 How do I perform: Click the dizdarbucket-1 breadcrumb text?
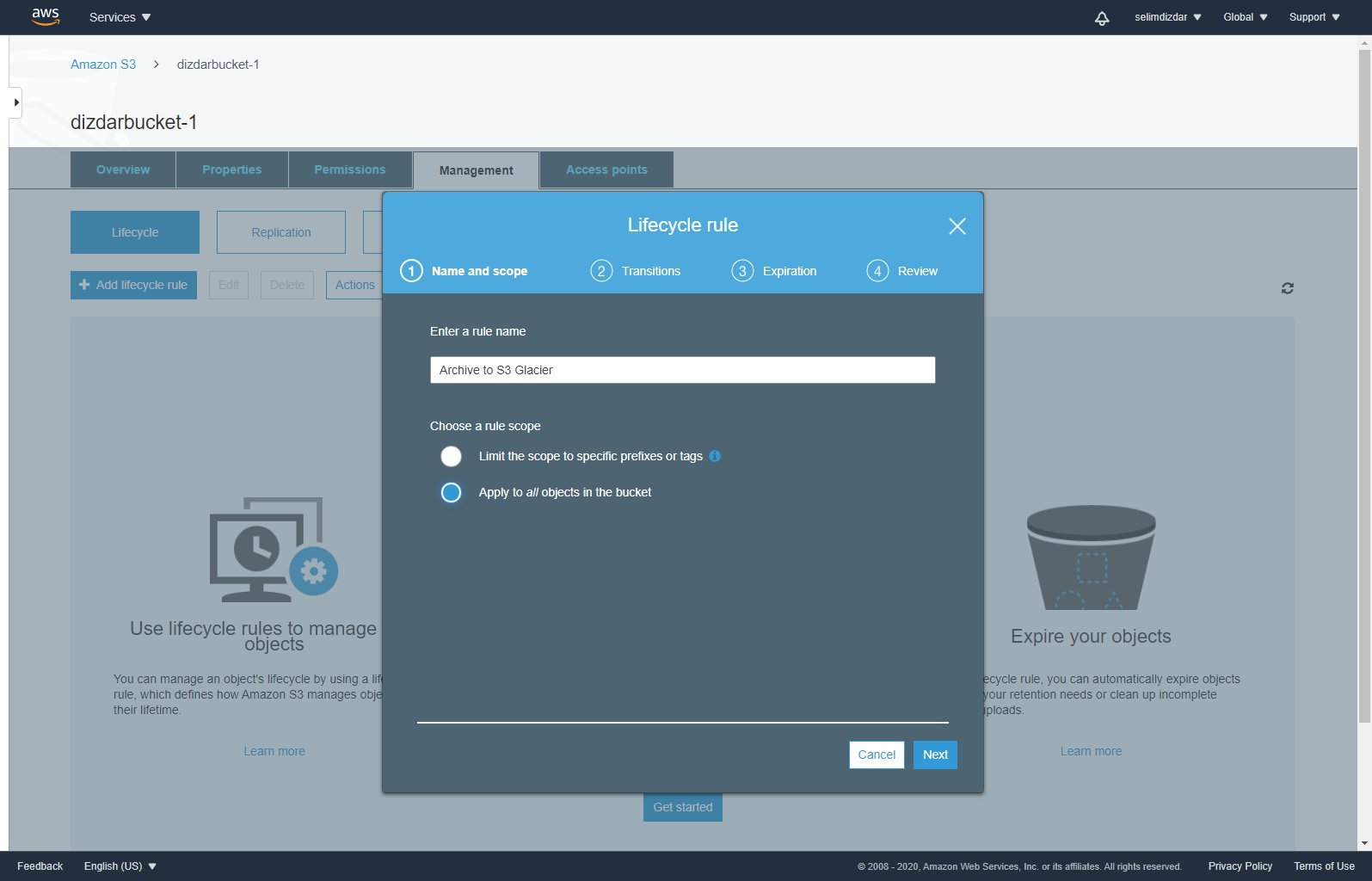218,65
